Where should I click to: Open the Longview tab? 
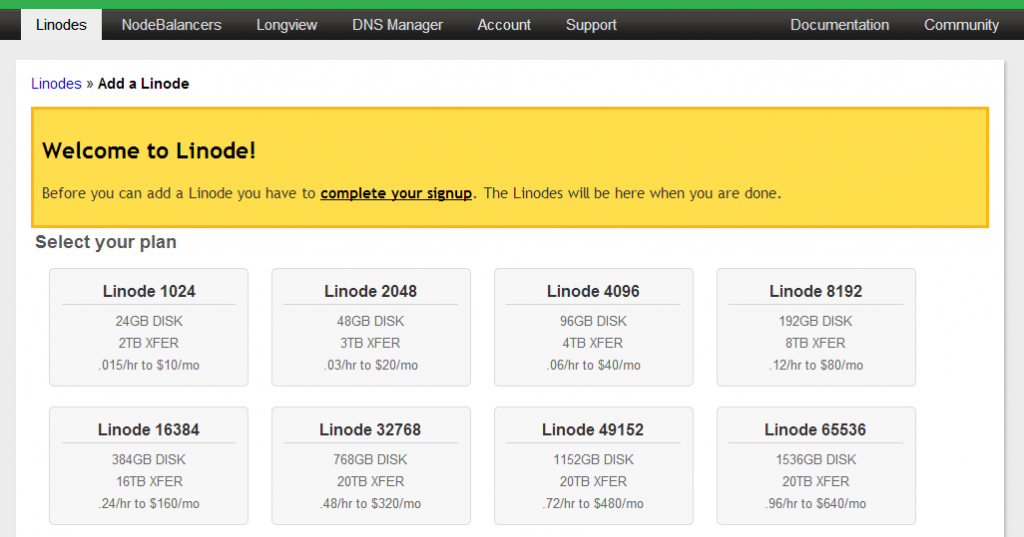coord(287,25)
